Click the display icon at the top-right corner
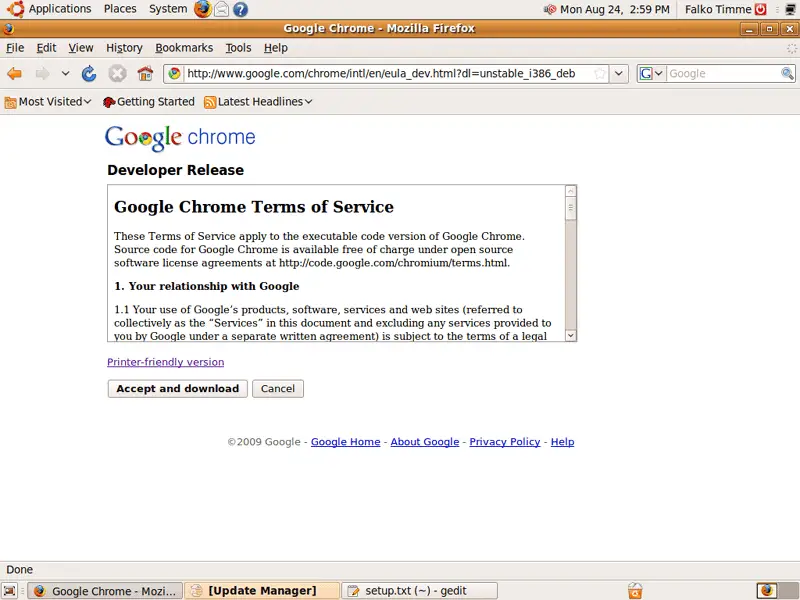The image size is (800, 600). coord(790,9)
